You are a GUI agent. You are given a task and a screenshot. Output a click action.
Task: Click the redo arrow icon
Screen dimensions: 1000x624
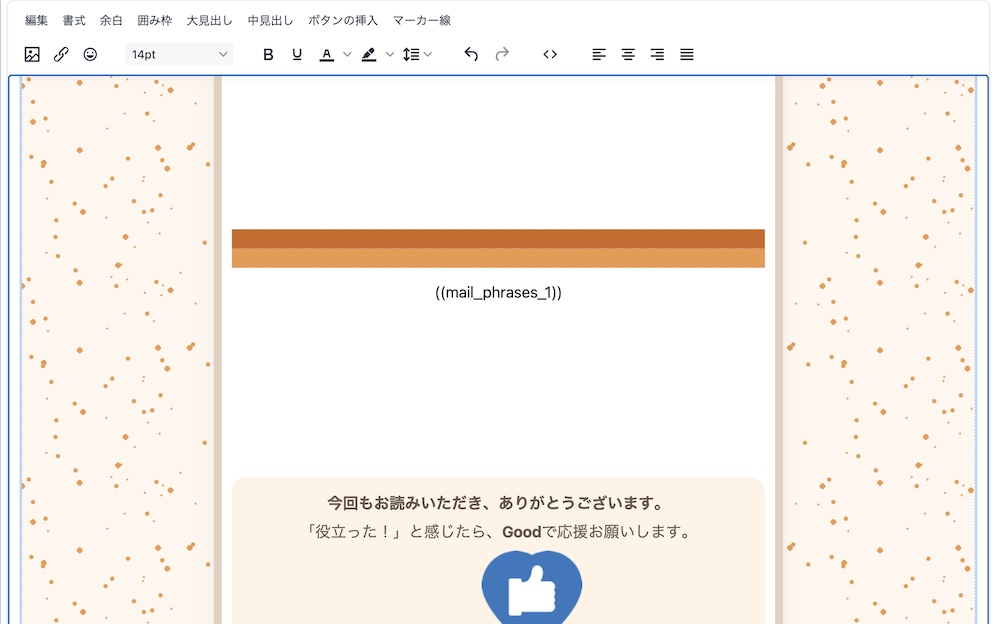[x=502, y=55]
